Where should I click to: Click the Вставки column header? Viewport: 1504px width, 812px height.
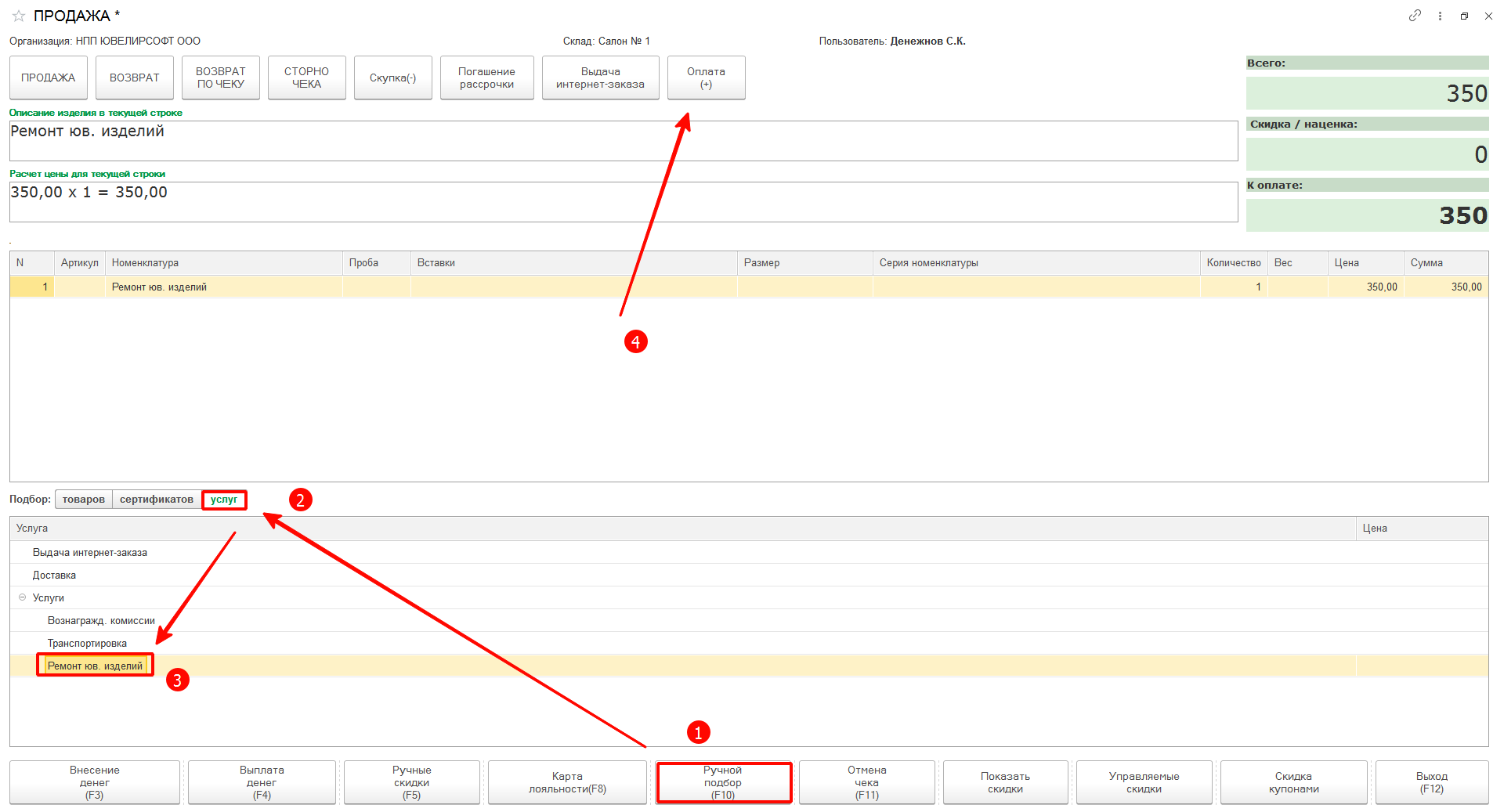pyautogui.click(x=574, y=263)
